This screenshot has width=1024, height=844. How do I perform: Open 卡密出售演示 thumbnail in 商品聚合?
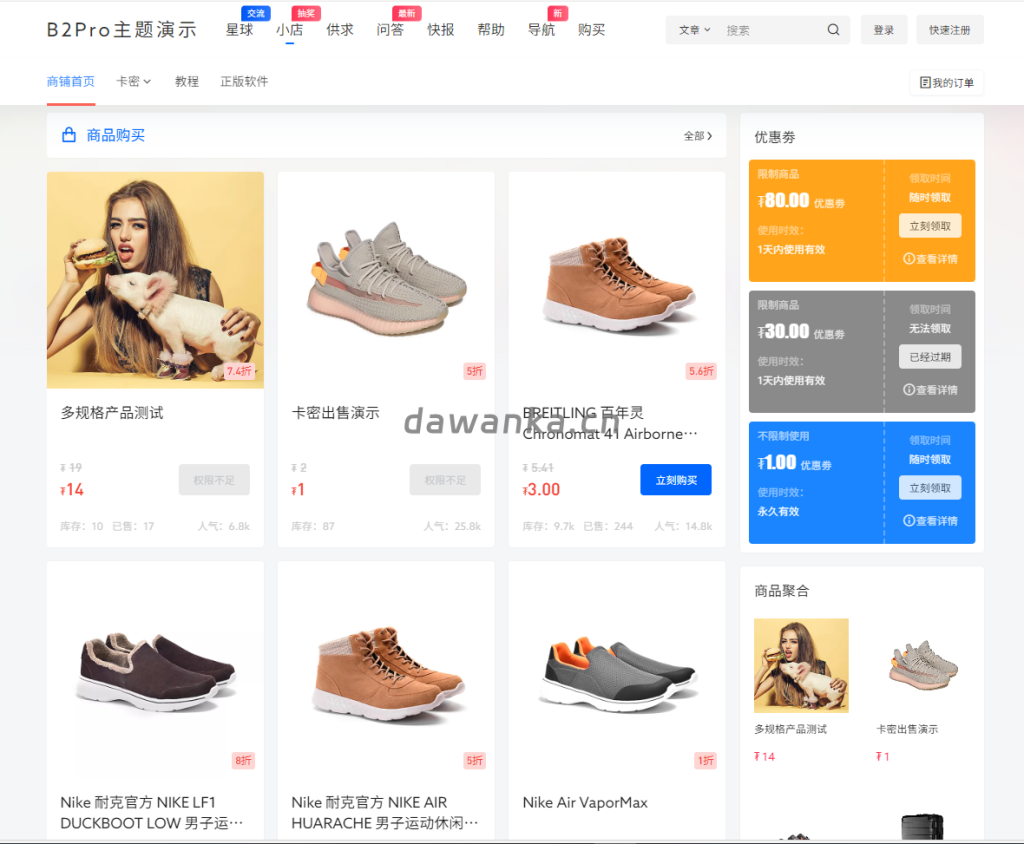point(923,666)
